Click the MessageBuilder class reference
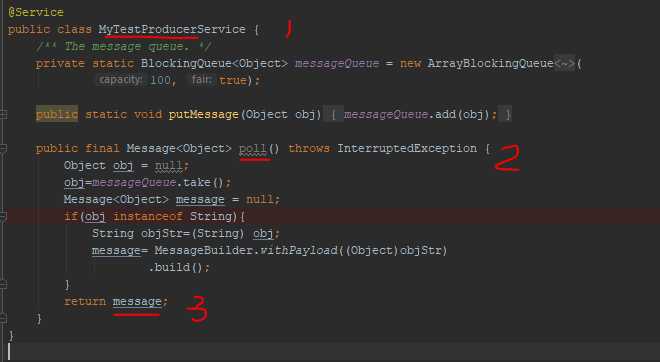 [204, 250]
